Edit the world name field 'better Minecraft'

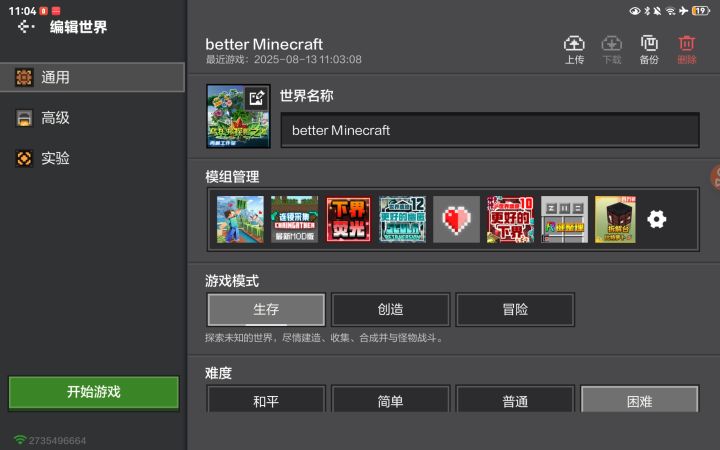tap(490, 130)
